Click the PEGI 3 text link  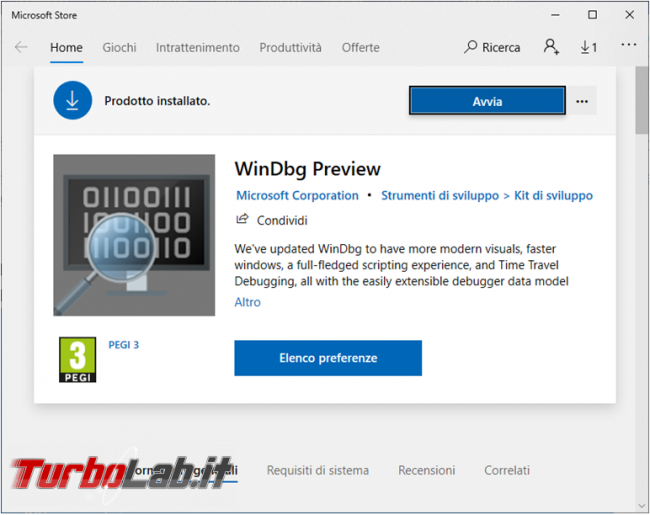click(x=124, y=345)
